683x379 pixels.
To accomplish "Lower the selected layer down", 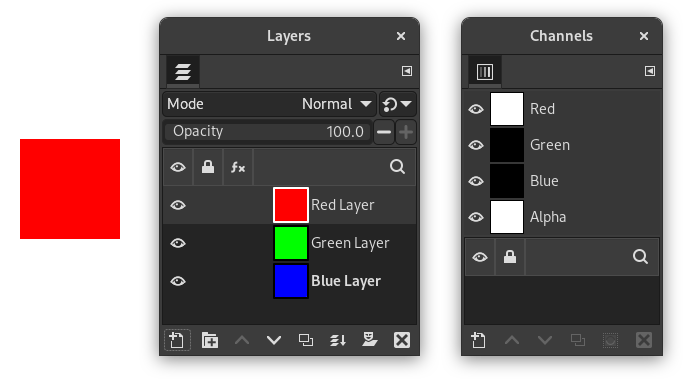I will pyautogui.click(x=274, y=340).
